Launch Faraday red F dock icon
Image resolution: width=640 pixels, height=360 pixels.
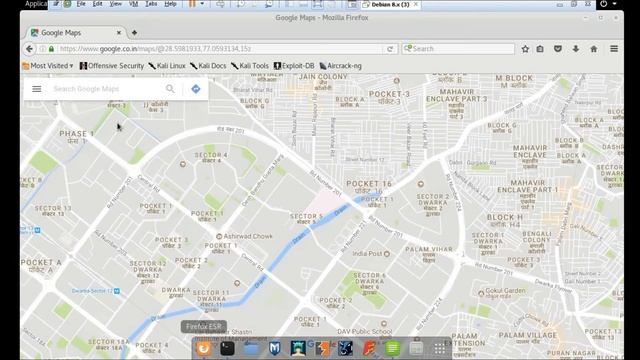pyautogui.click(x=369, y=348)
